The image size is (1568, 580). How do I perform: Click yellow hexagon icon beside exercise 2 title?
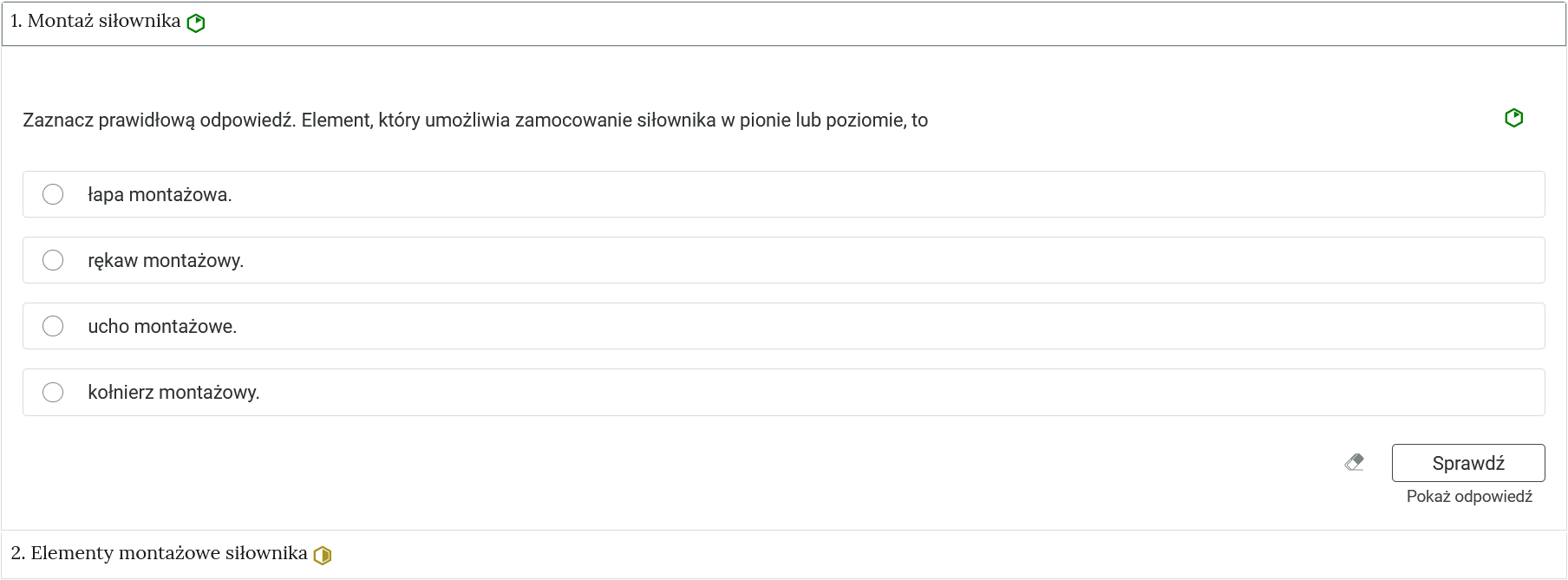pos(323,553)
